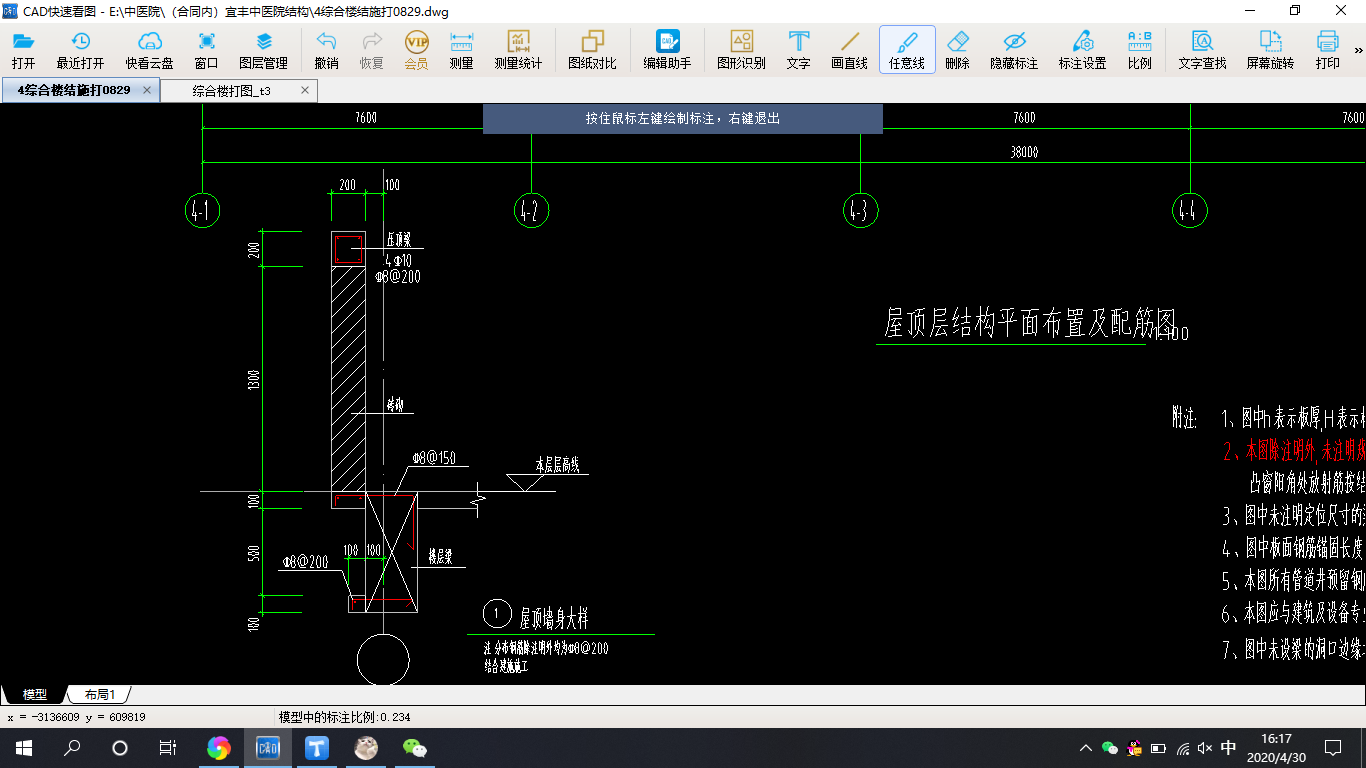Open the 编辑助手 editing assistant
This screenshot has height=768, width=1366.
[x=667, y=50]
